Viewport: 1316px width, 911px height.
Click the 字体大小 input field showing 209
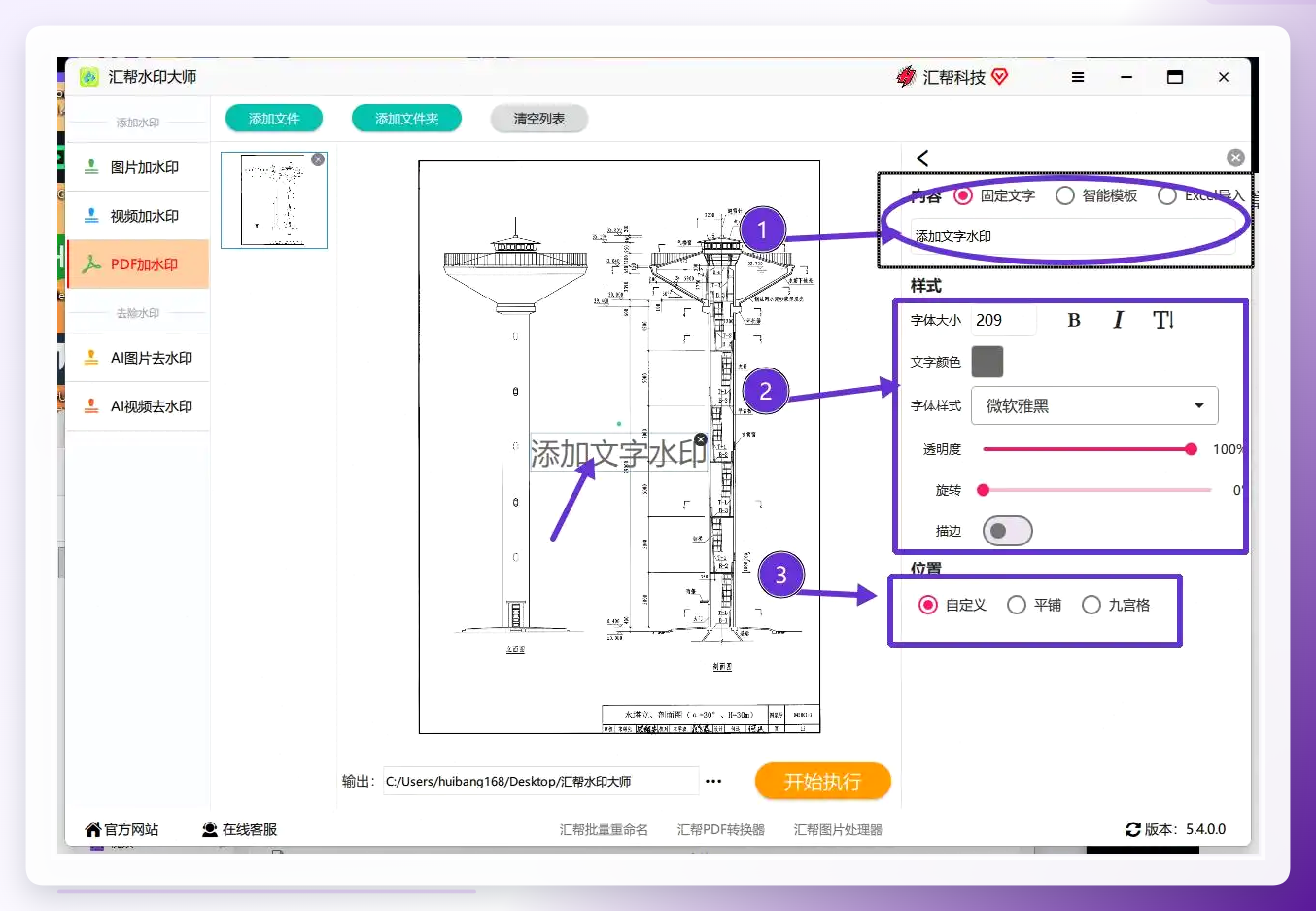tap(1004, 320)
